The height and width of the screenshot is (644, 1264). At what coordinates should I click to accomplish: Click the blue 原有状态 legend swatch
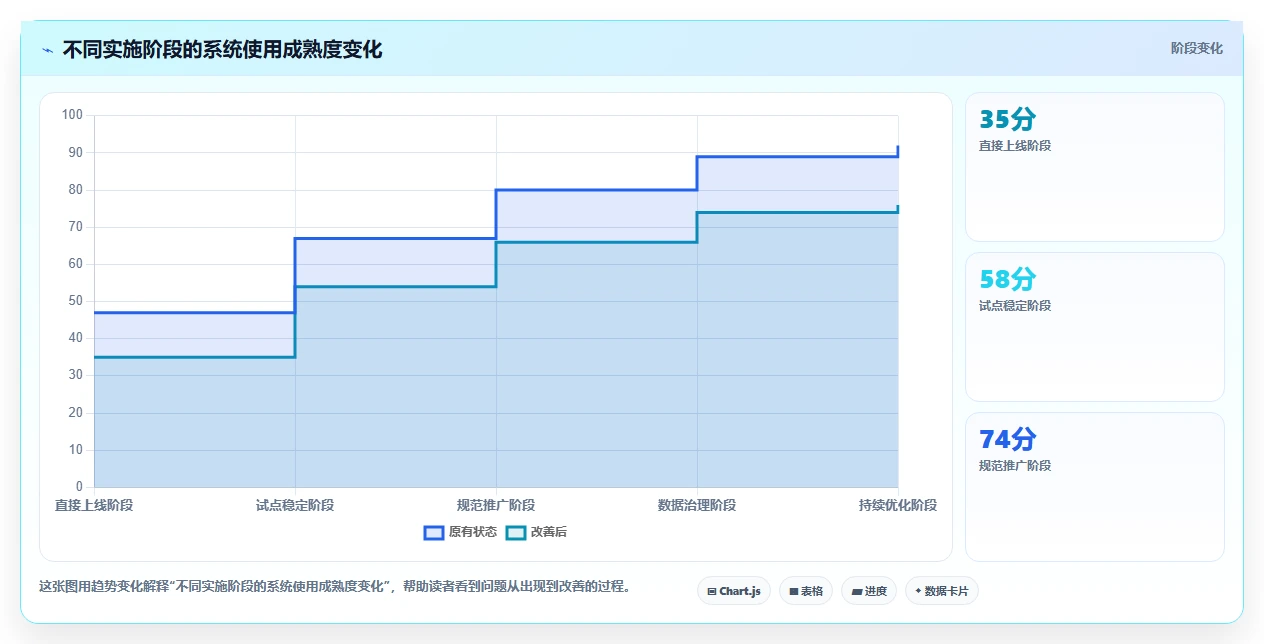(434, 532)
